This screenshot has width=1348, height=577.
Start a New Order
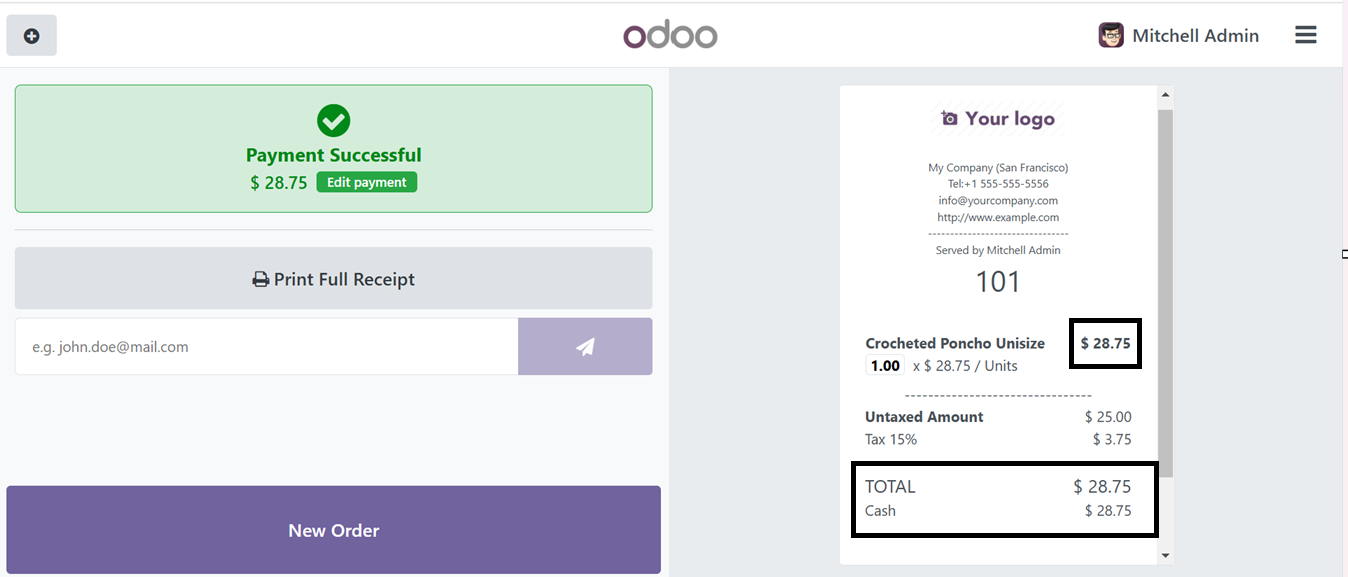(334, 530)
